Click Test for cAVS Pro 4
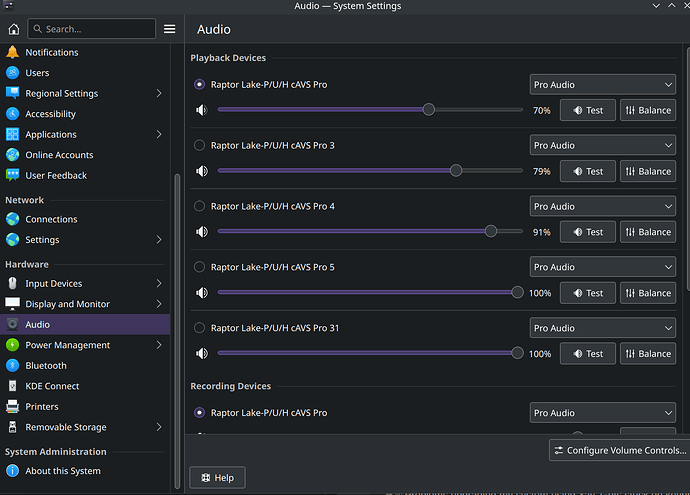This screenshot has height=495, width=690. 587,232
